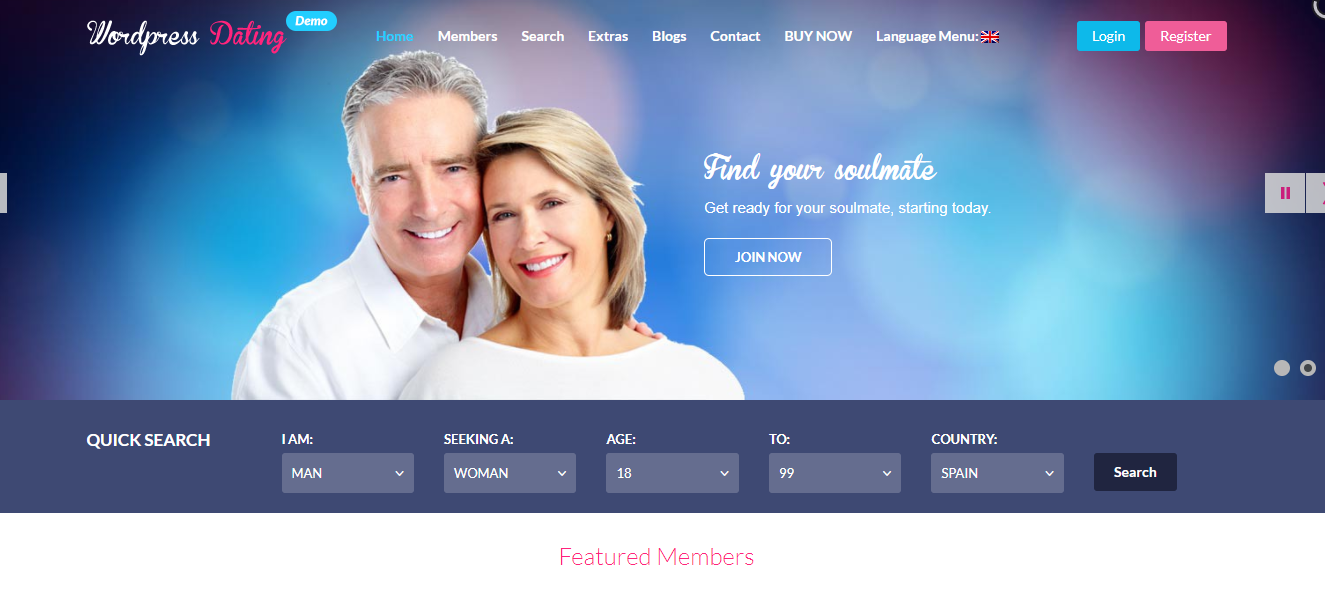Image resolution: width=1325 pixels, height=595 pixels.
Task: Click the JOIN NOW button
Action: coord(768,257)
